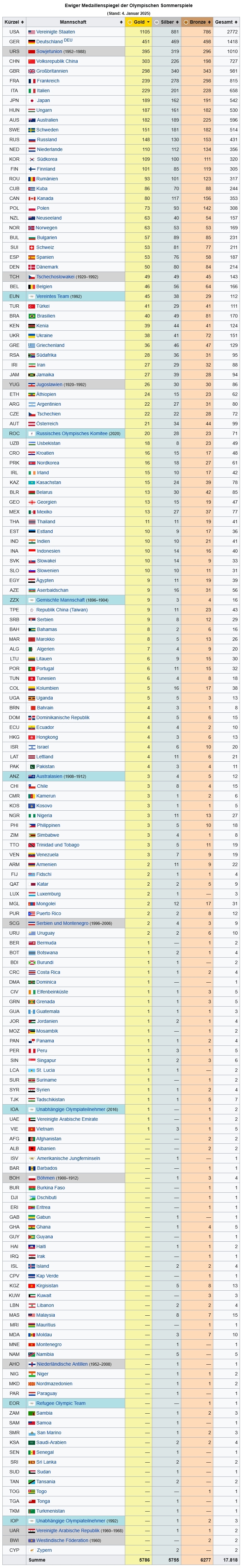Screen dimensions: 243x1568
Task: Click the Japan flag icon
Action: coord(32,100)
